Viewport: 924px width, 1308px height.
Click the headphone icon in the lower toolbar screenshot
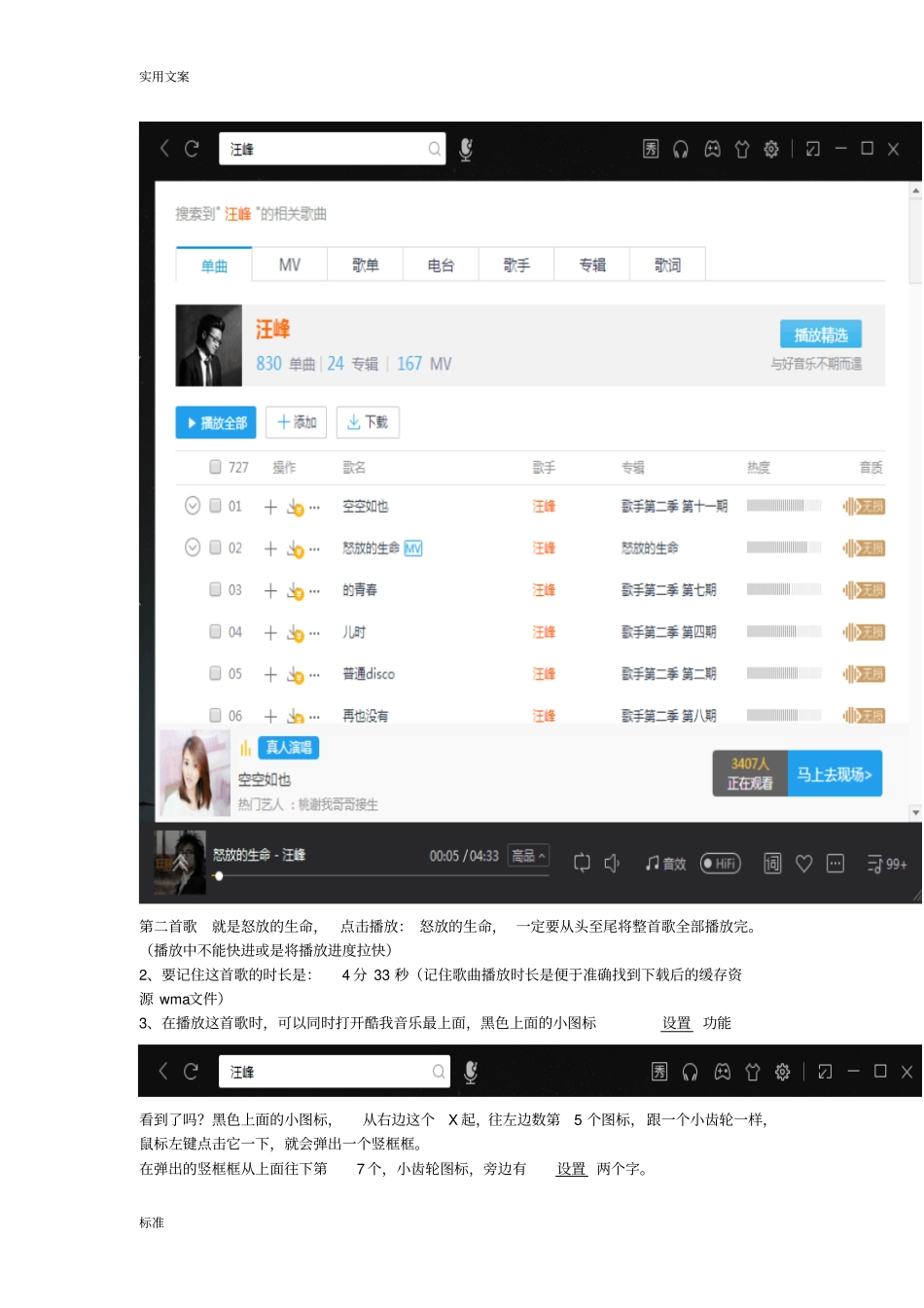coord(690,1072)
